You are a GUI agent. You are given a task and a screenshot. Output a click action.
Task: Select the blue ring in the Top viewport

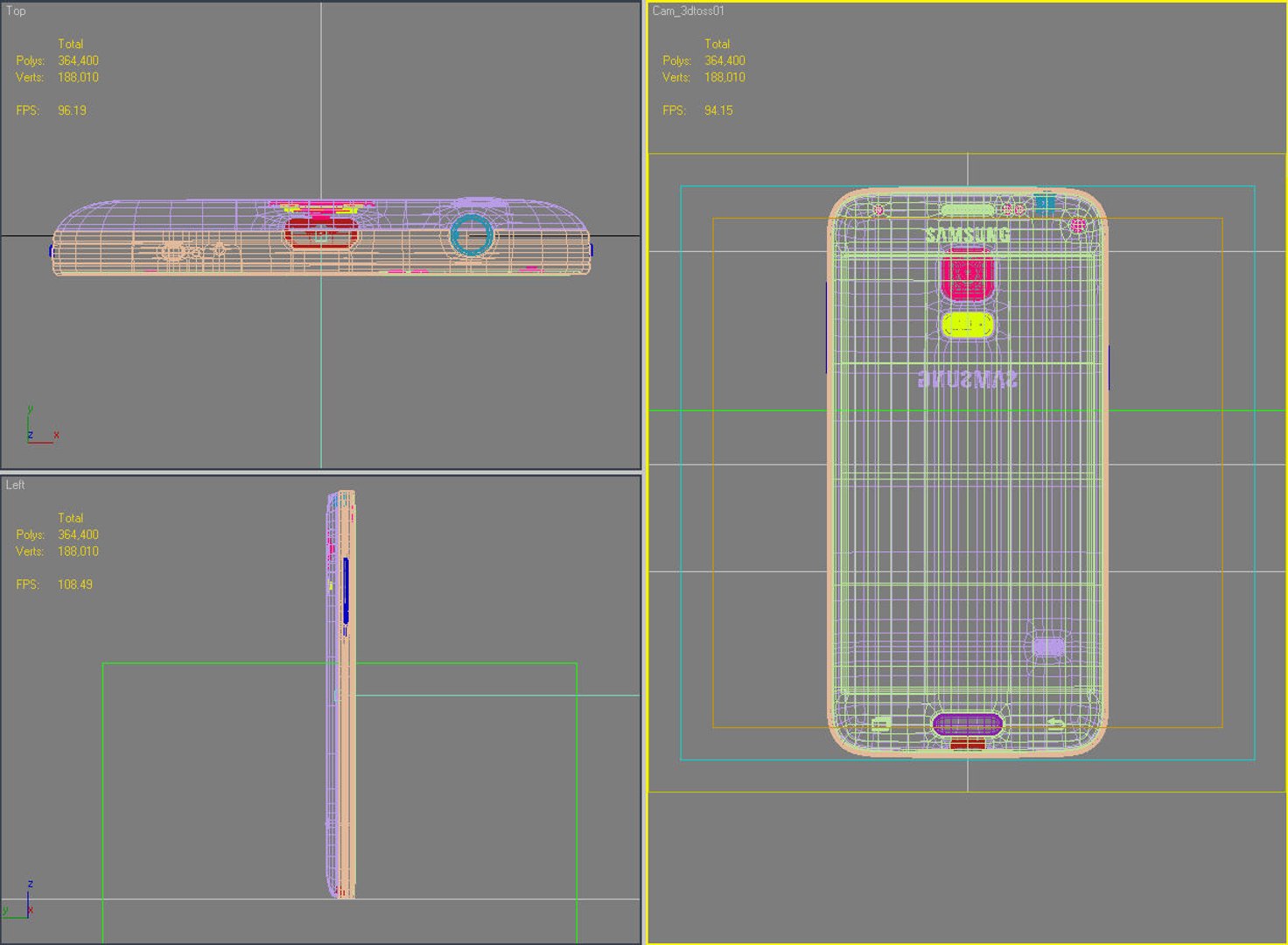[472, 235]
